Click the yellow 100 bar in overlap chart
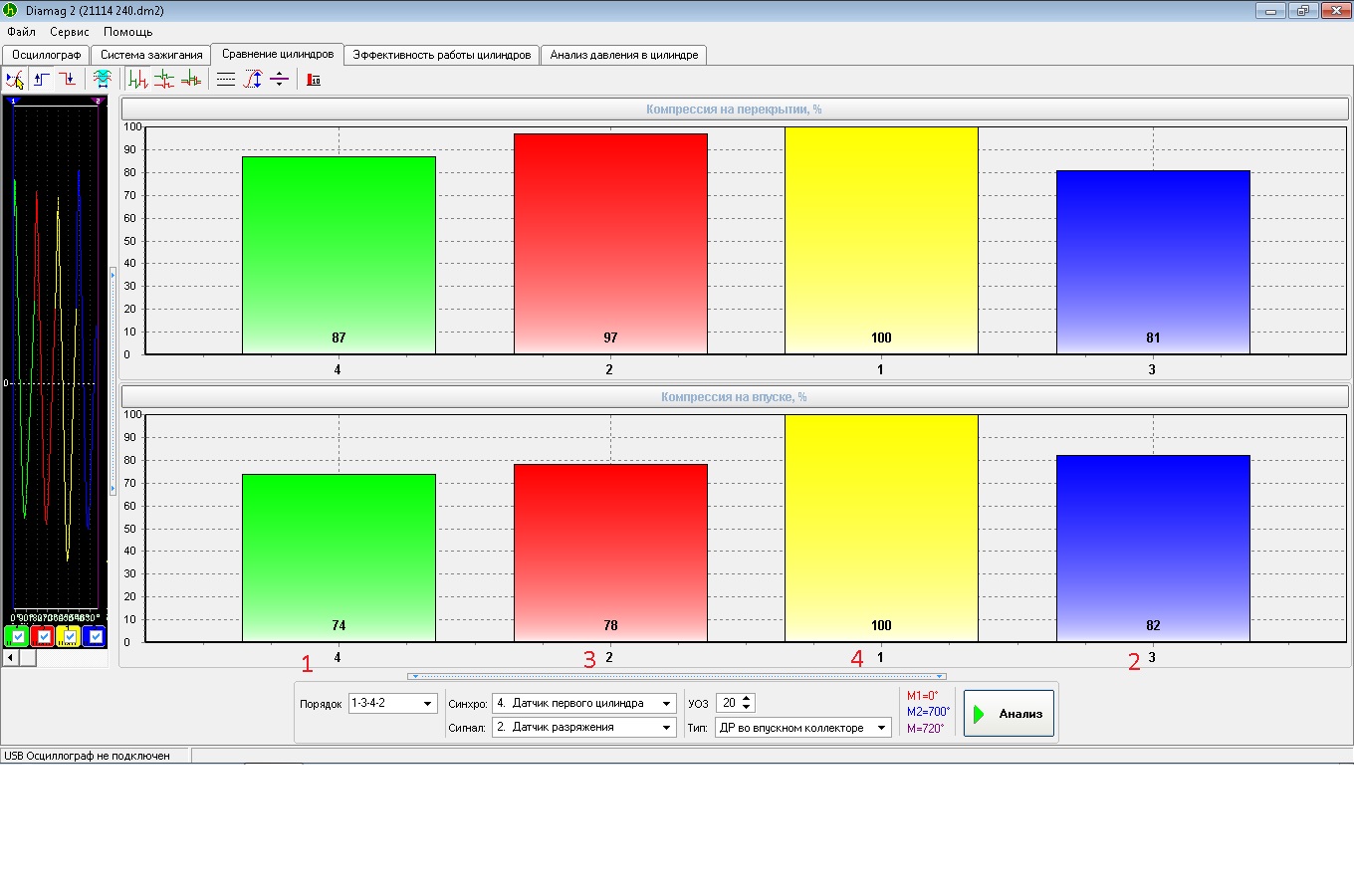Screen dimensions: 1354x896 881,240
